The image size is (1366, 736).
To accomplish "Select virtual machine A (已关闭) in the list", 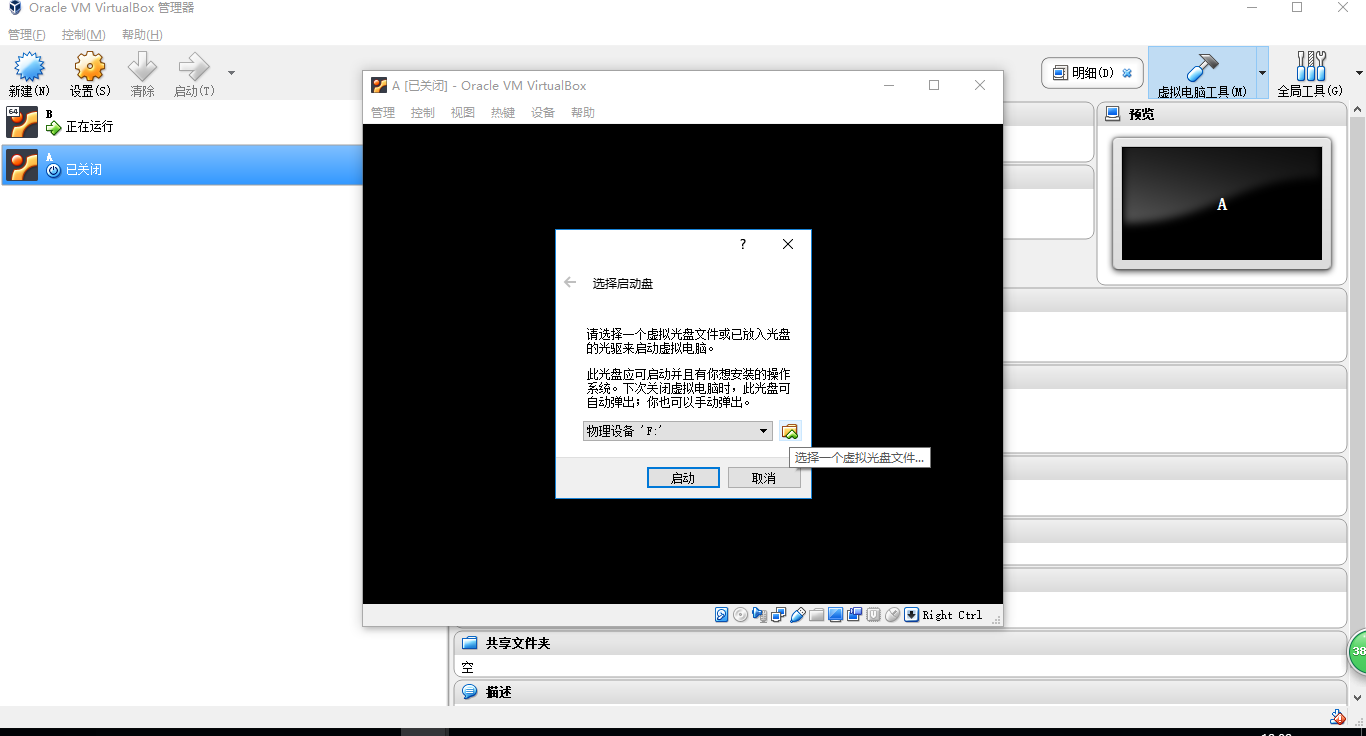I will coord(181,164).
